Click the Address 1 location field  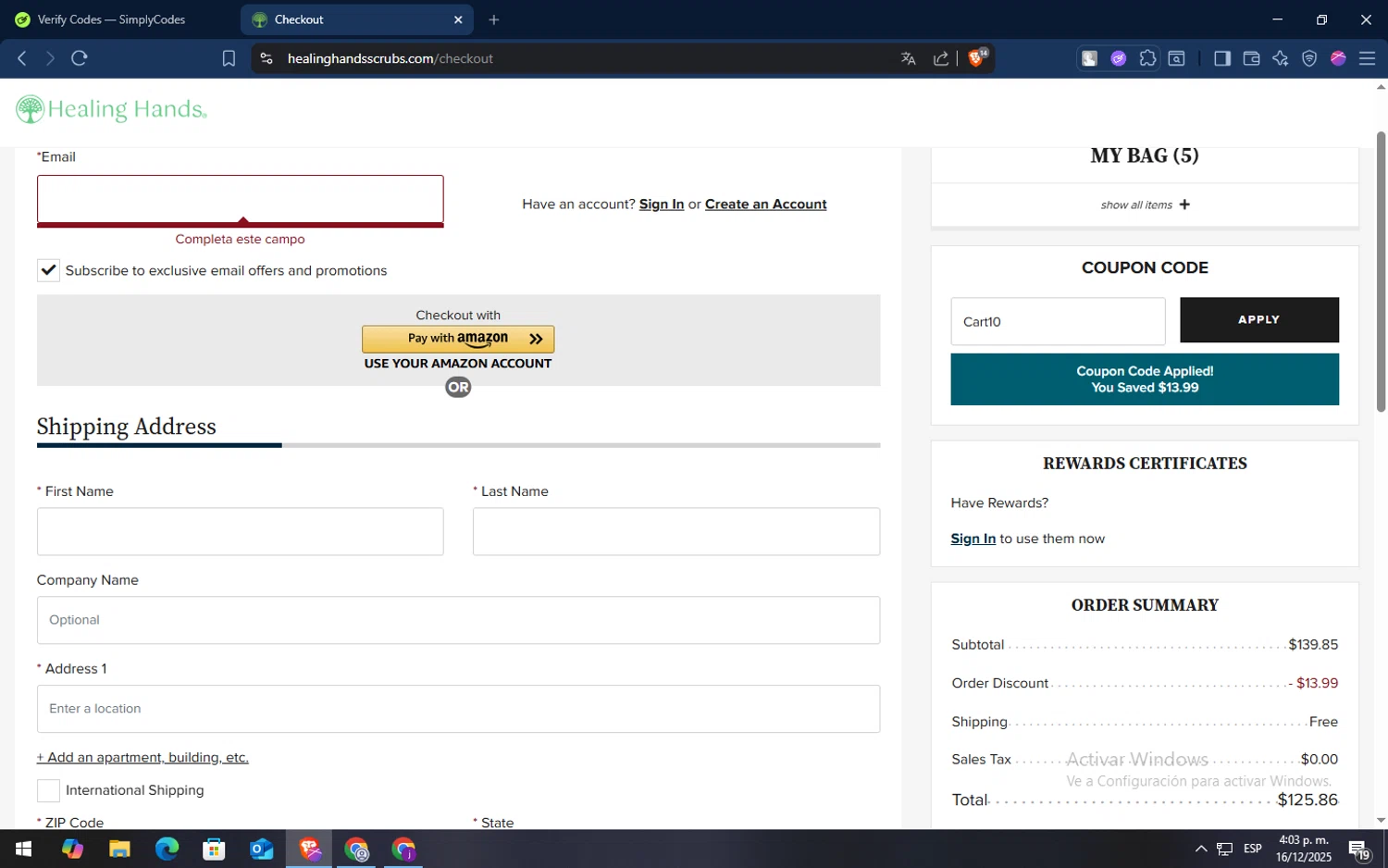458,709
